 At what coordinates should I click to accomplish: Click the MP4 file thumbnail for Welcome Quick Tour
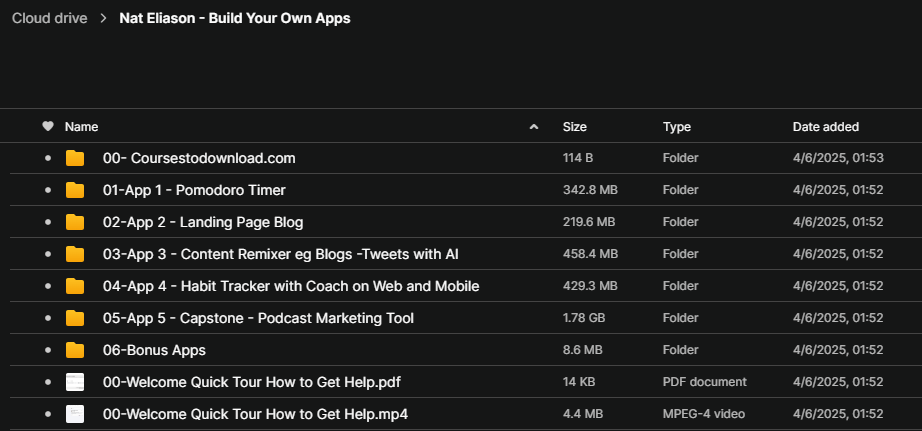tap(75, 415)
